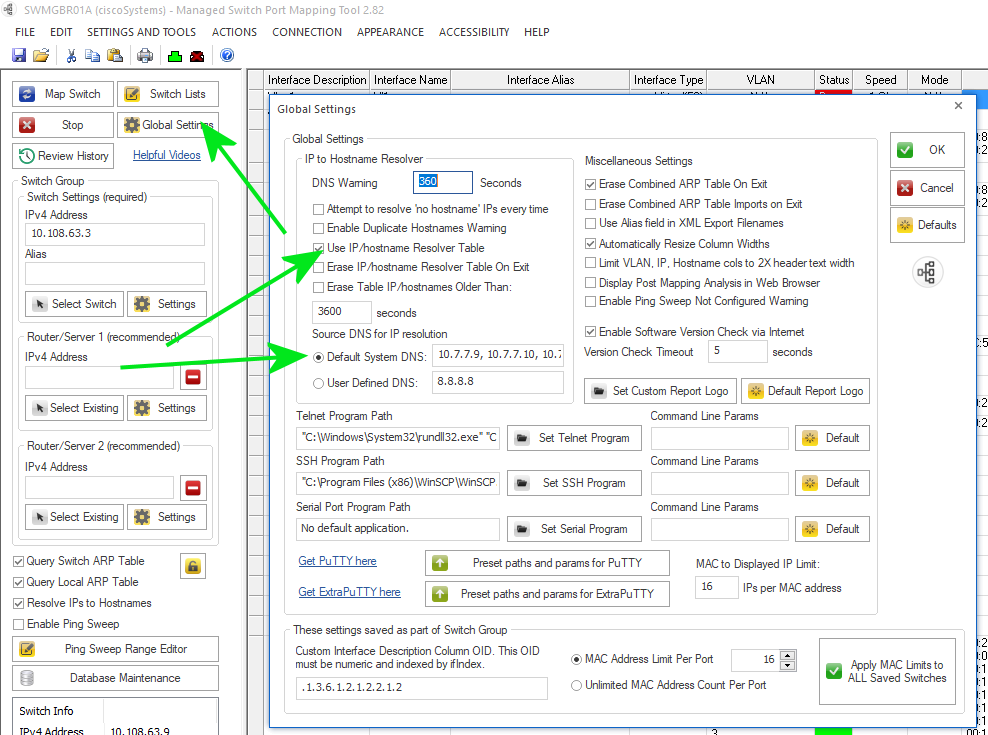
Task: Click the Paste clipboard toolbar icon
Action: (115, 55)
